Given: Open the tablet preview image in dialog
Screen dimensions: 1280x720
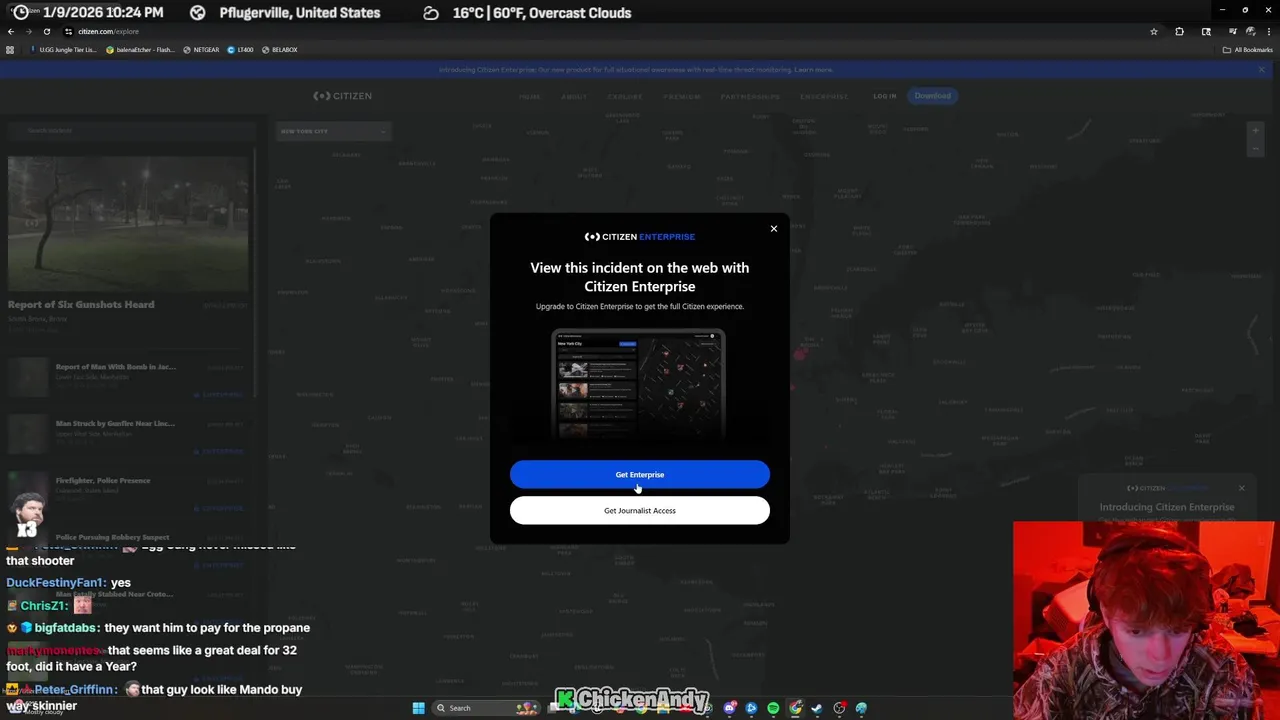Looking at the screenshot, I should tap(638, 384).
